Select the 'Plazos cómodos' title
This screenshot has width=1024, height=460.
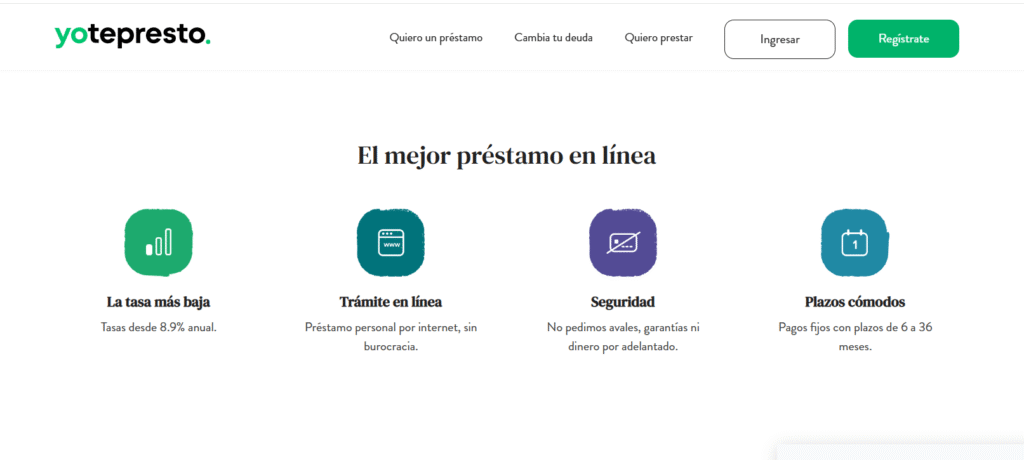click(x=855, y=303)
